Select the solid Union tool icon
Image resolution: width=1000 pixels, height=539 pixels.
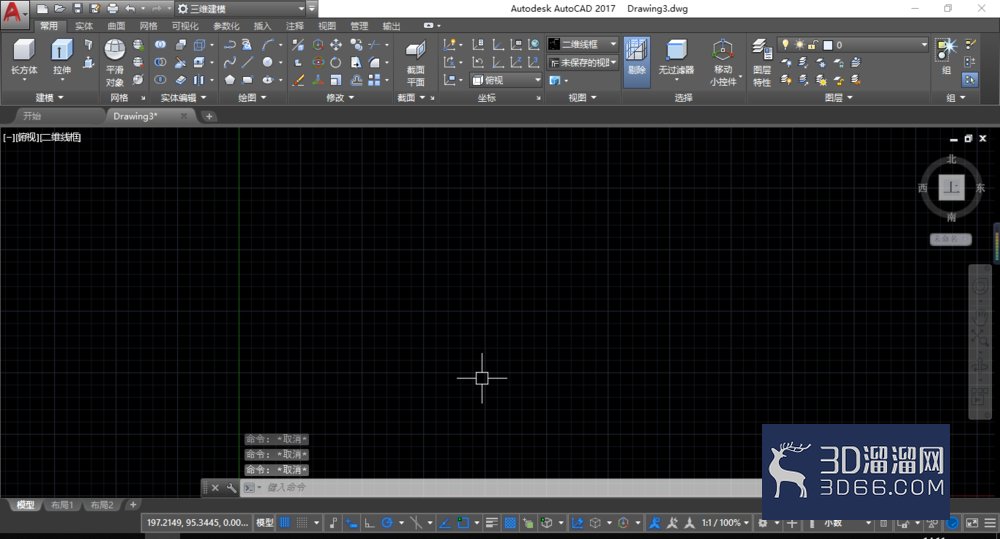point(160,45)
